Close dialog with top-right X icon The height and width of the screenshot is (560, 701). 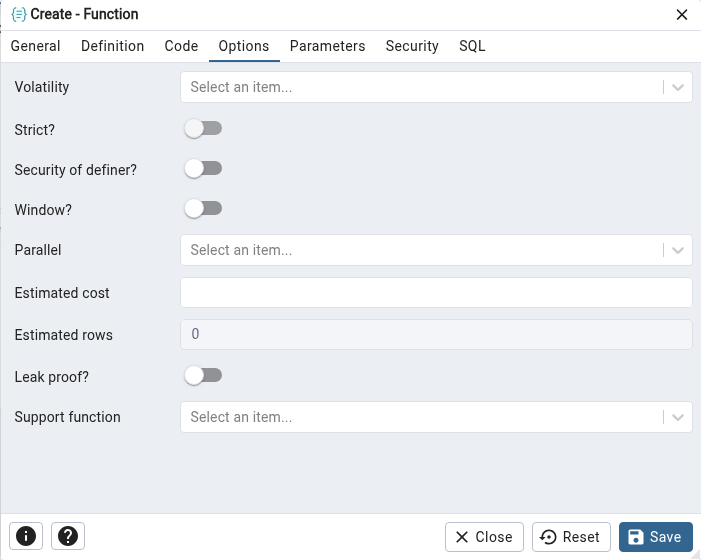(x=682, y=15)
